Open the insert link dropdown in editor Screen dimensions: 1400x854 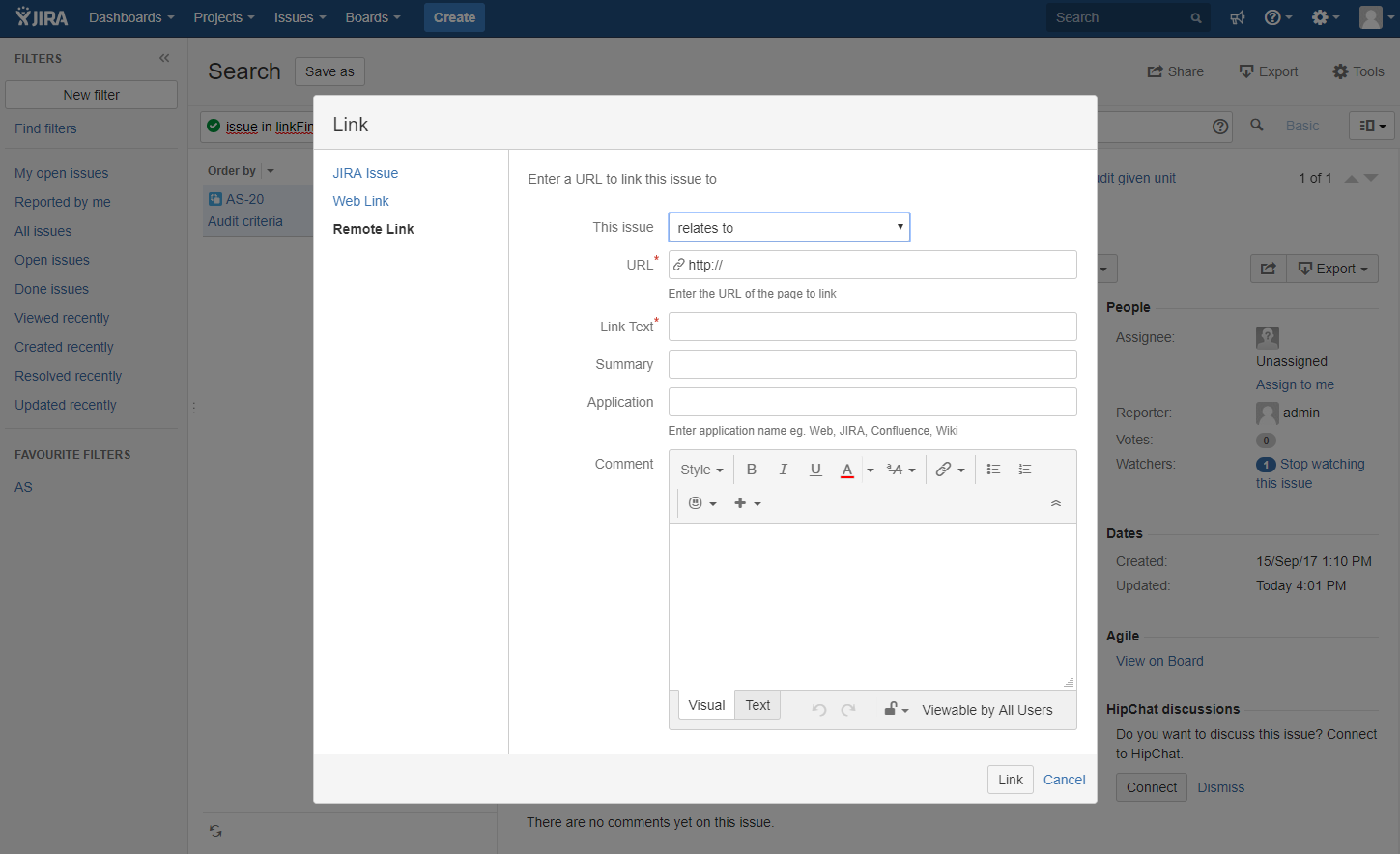pos(950,470)
